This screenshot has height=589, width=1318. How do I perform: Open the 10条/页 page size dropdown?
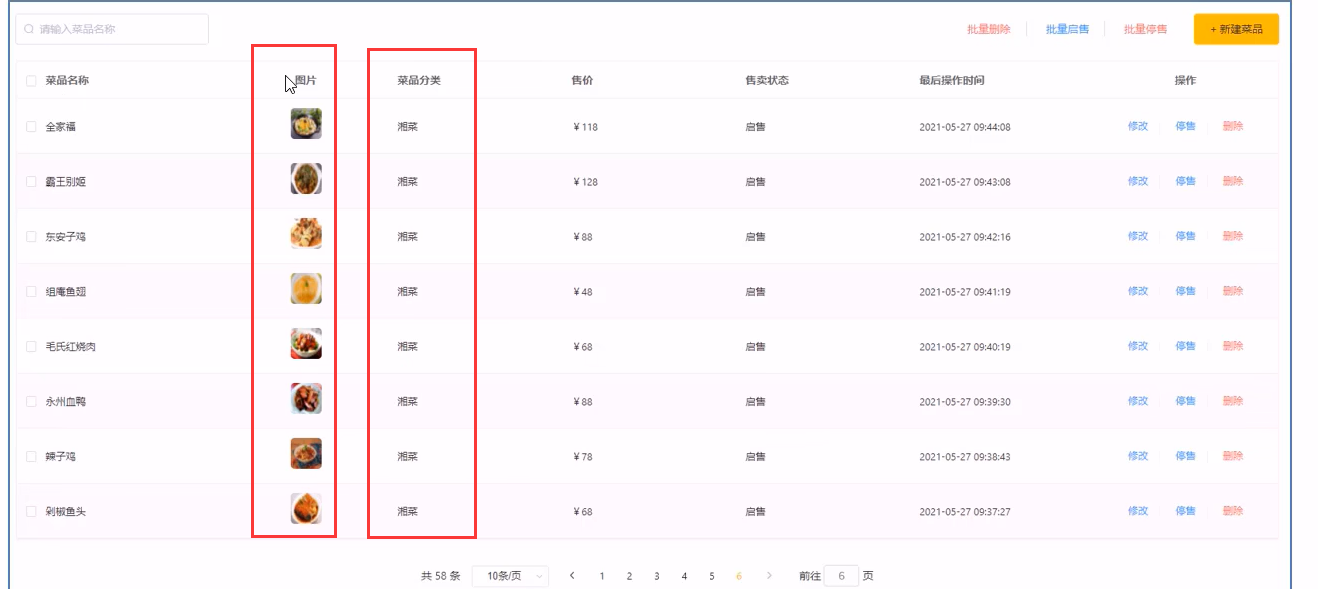510,576
